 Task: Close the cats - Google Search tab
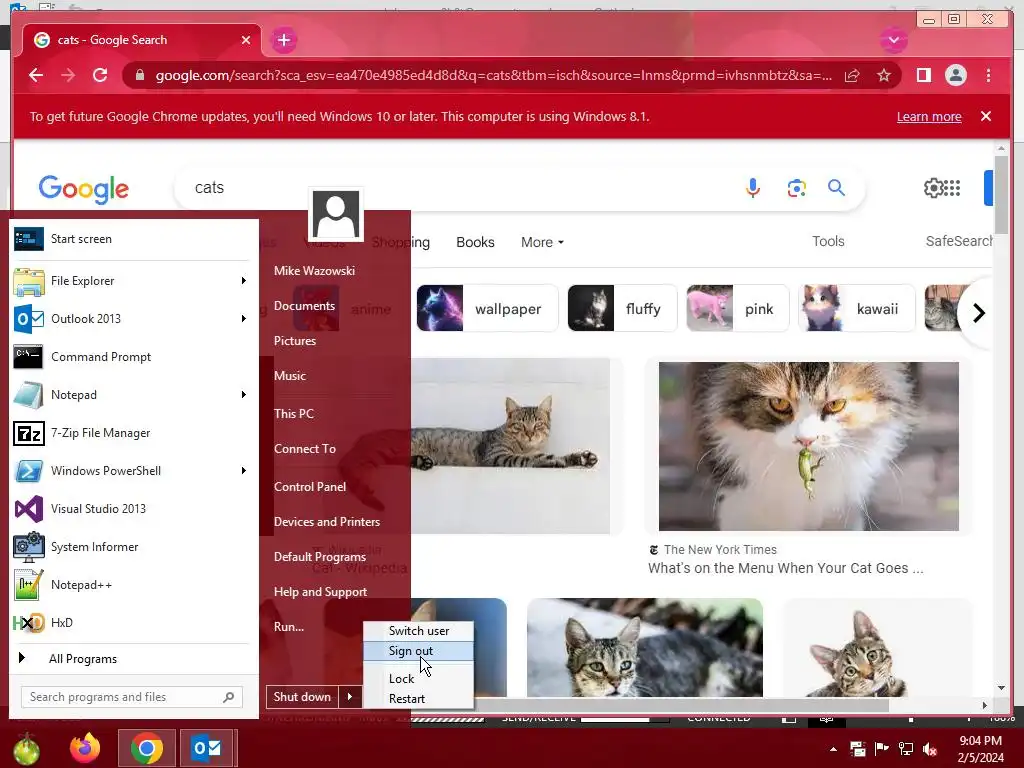tap(246, 40)
